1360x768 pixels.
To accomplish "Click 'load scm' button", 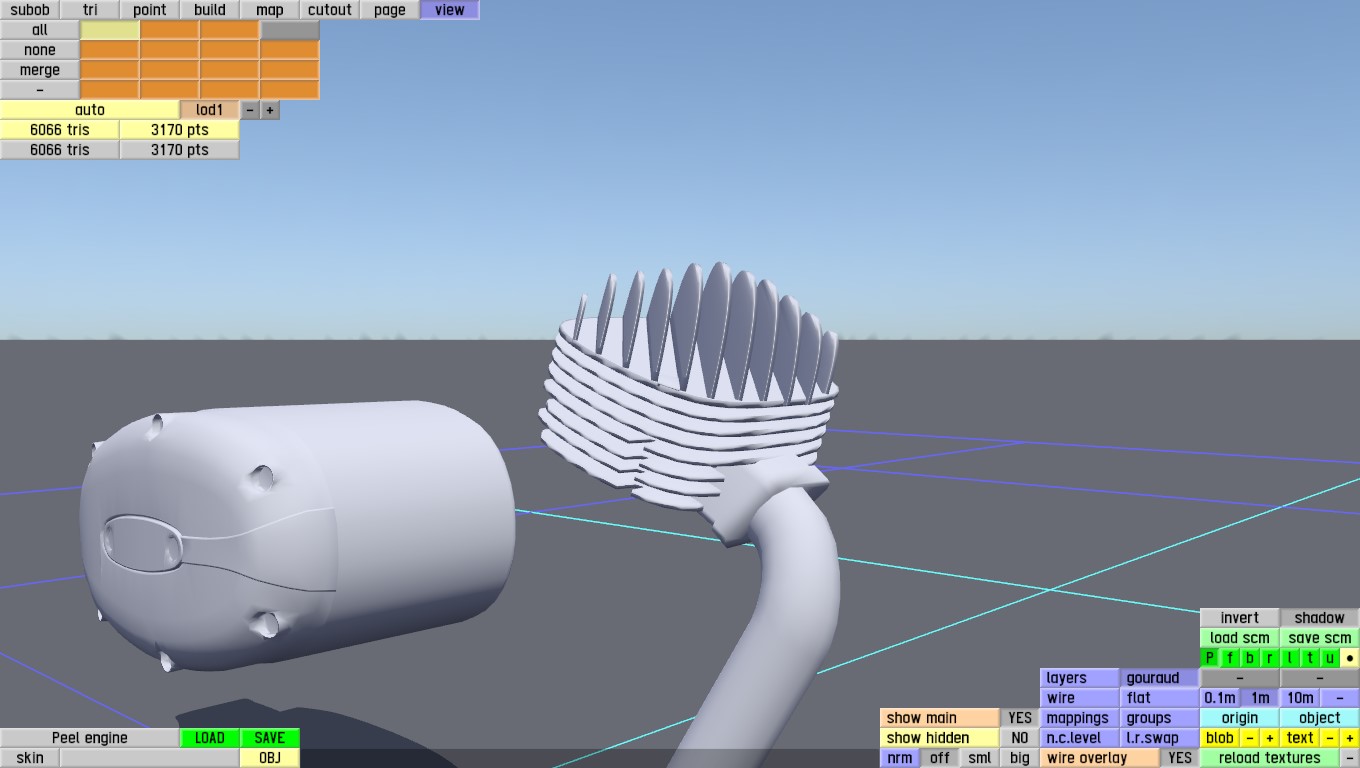I will click(1240, 638).
